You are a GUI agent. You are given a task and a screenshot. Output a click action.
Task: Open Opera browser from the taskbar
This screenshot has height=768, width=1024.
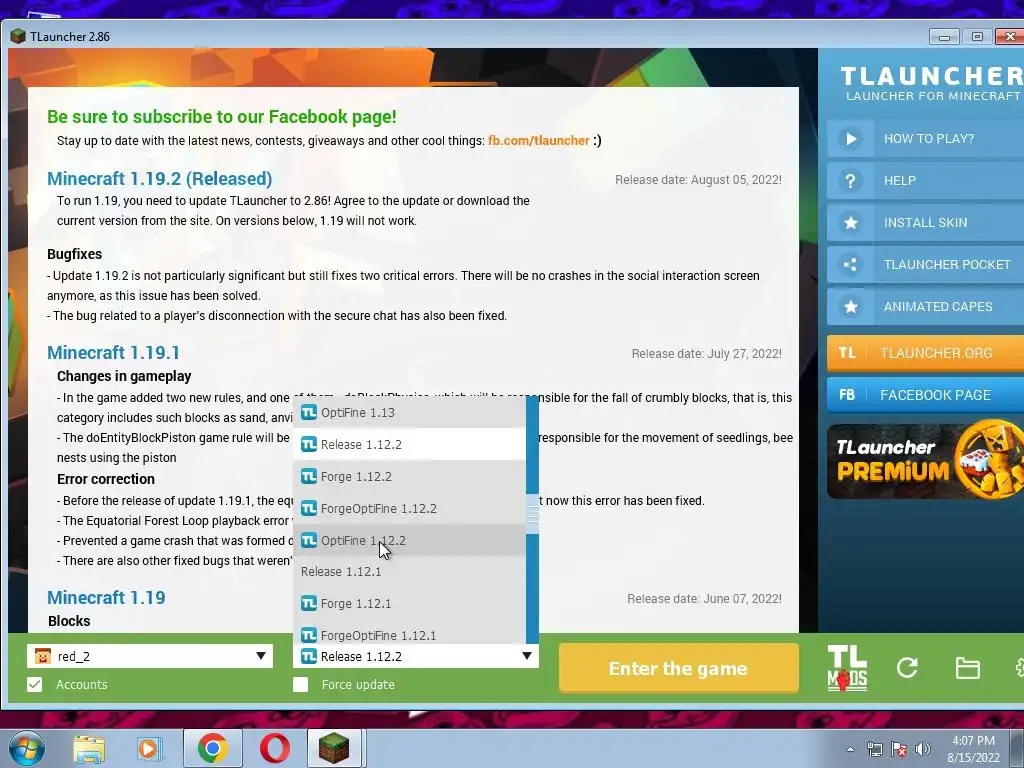pos(275,748)
